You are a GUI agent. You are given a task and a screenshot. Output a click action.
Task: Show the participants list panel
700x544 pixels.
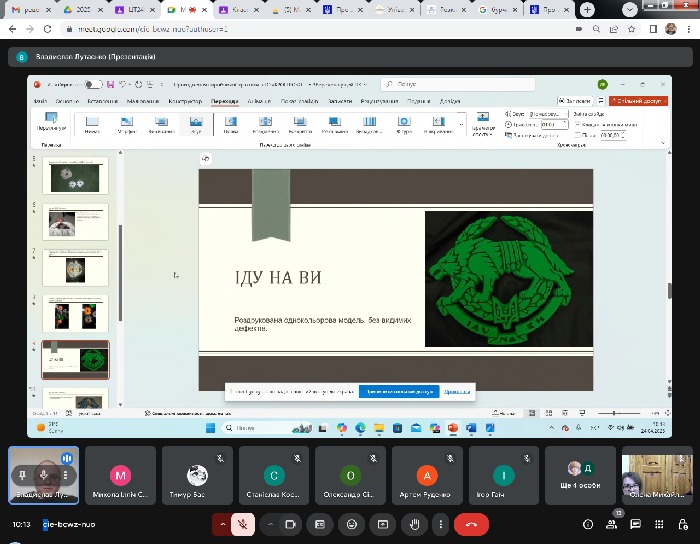pyautogui.click(x=612, y=524)
